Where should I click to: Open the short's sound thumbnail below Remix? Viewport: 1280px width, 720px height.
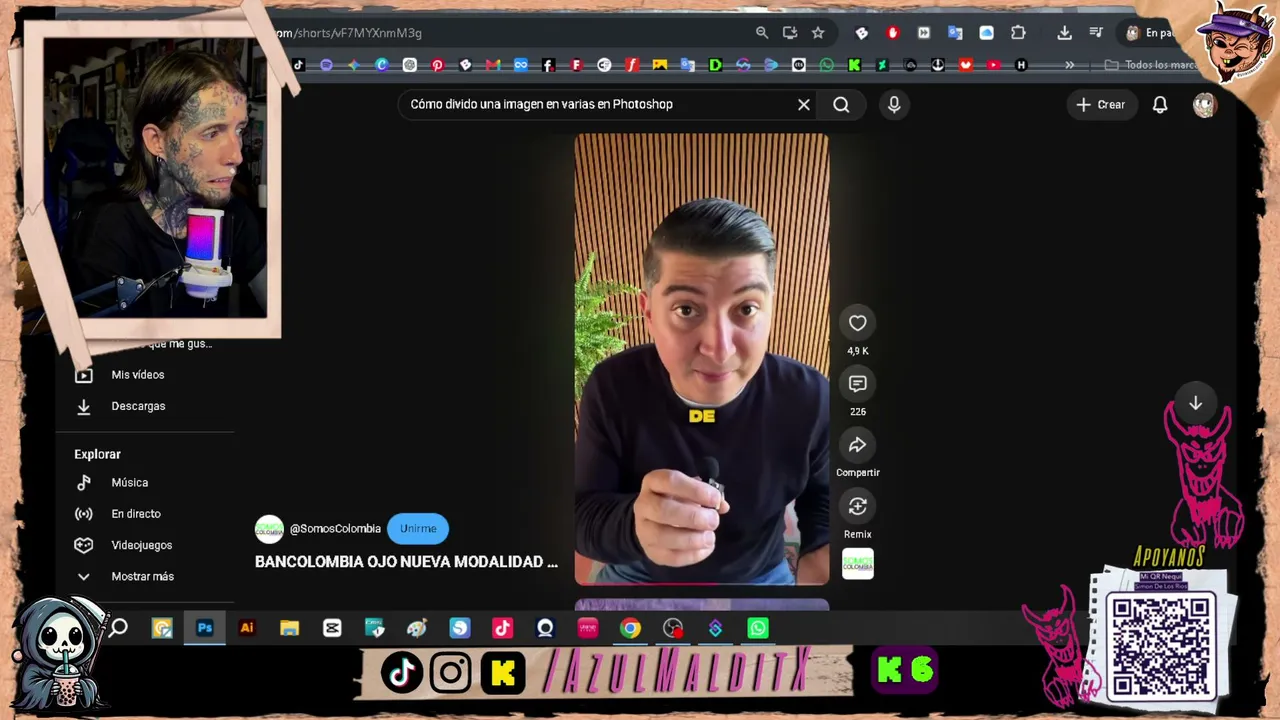(x=857, y=563)
